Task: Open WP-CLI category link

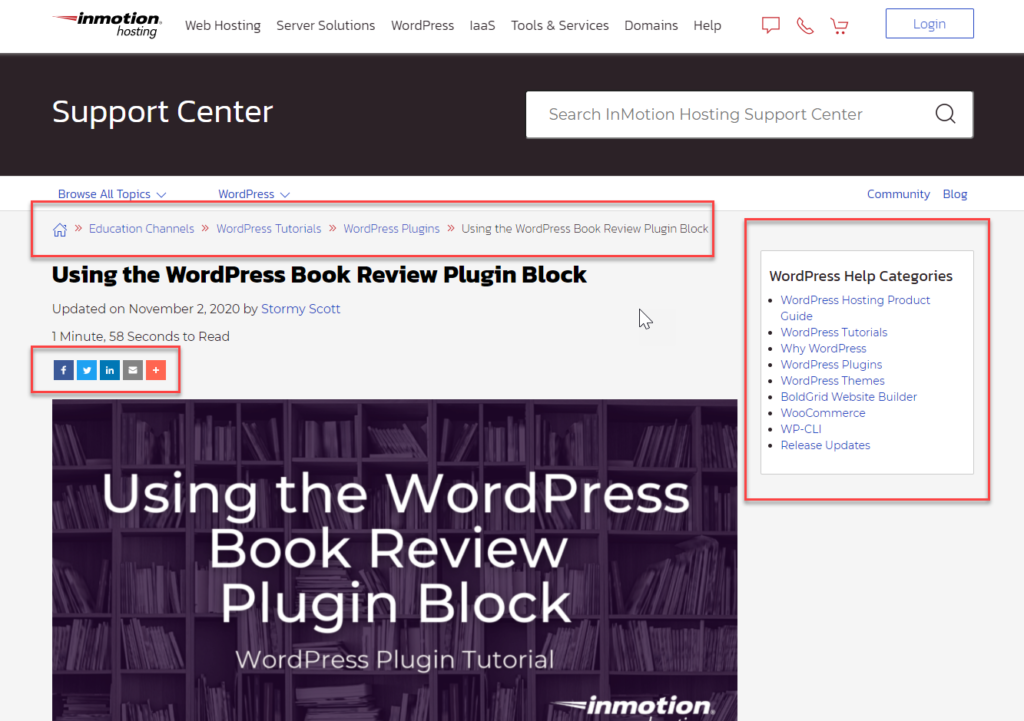Action: click(801, 429)
